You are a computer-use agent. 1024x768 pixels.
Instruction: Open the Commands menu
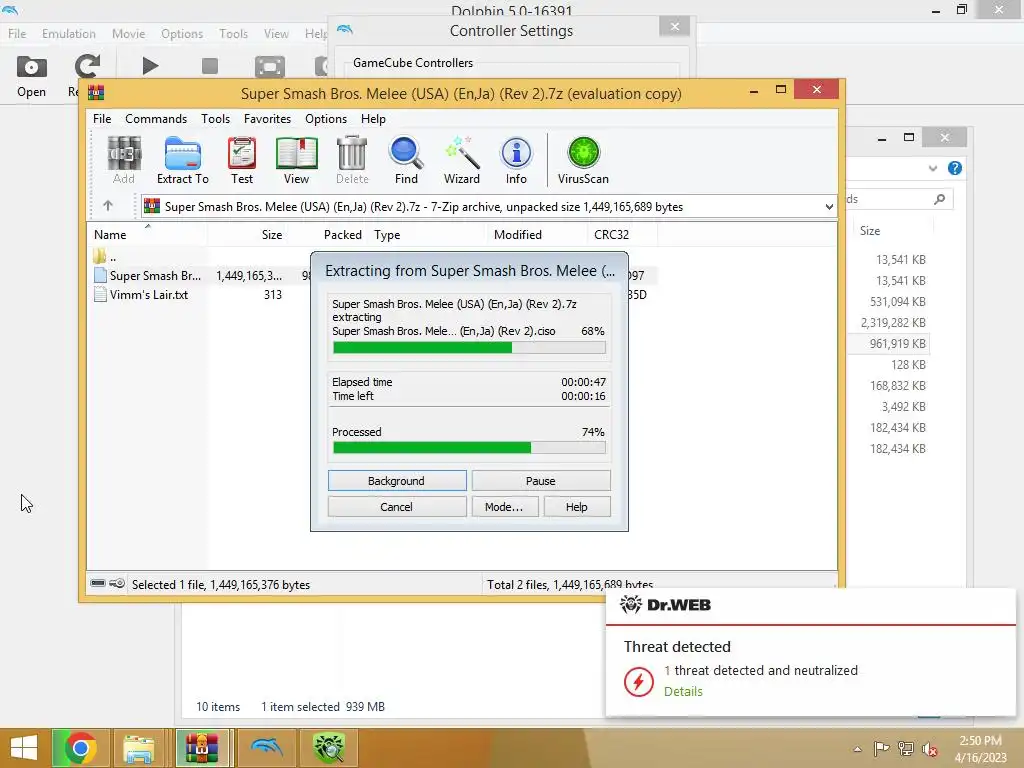[156, 119]
